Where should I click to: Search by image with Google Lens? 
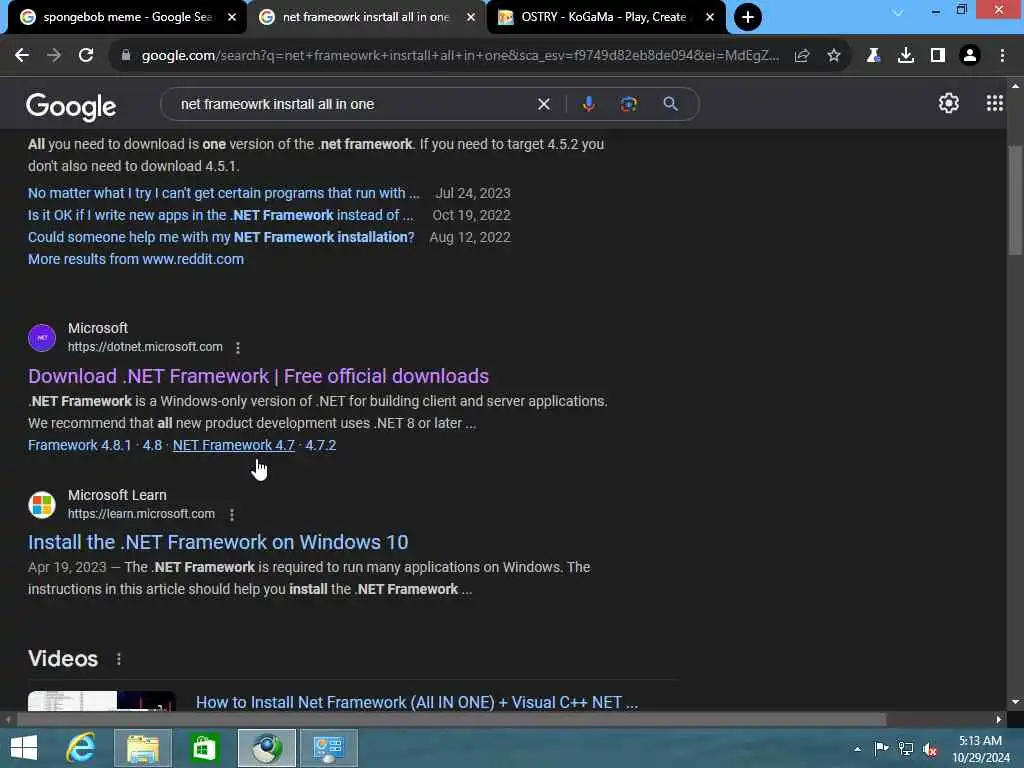628,104
